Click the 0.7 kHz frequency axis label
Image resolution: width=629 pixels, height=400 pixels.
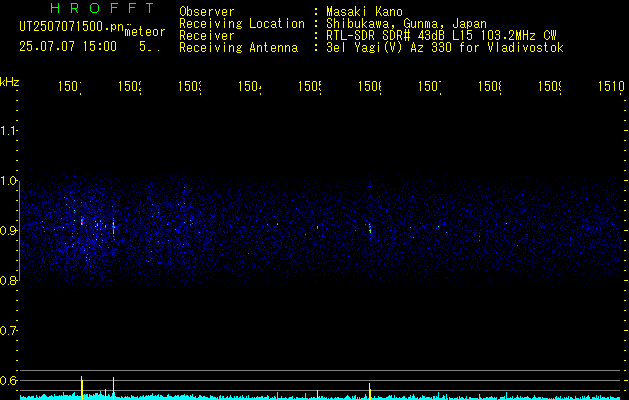pos(8,330)
